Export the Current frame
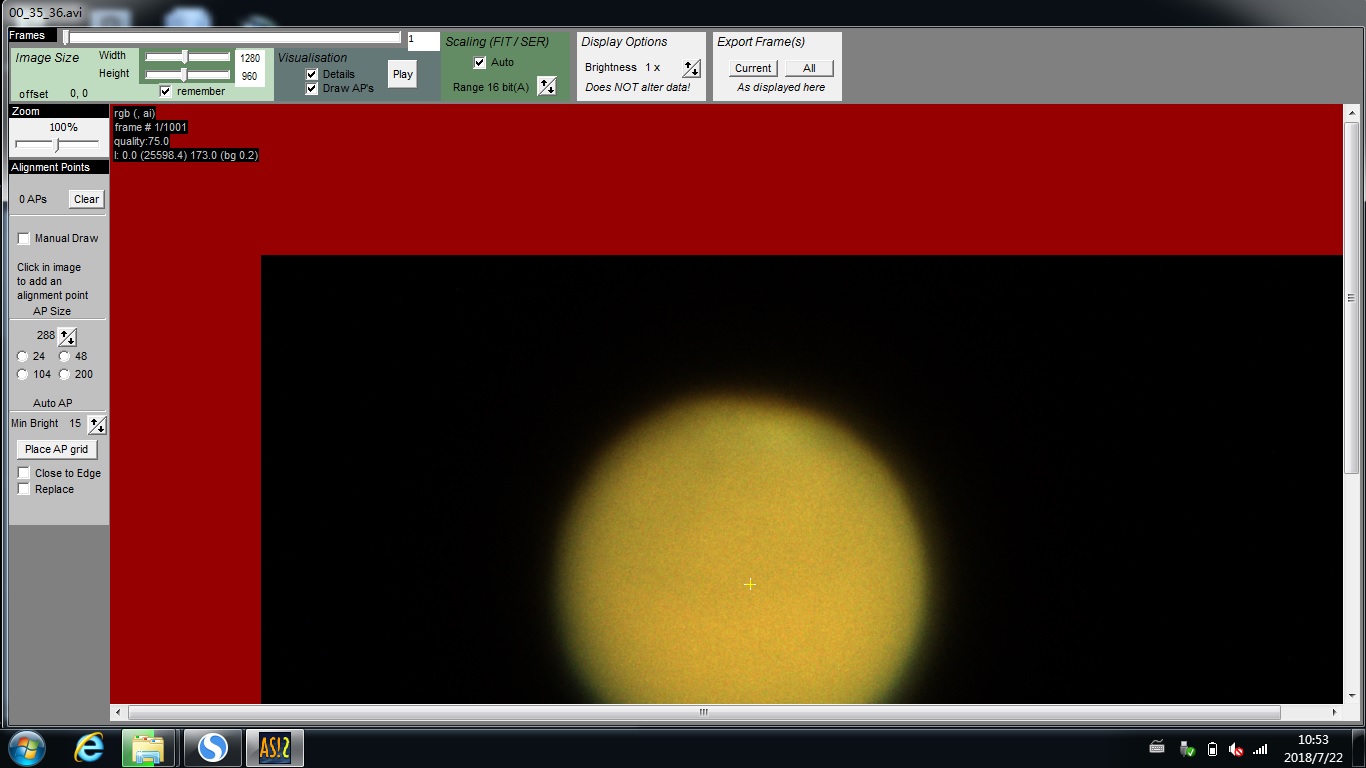Image resolution: width=1366 pixels, height=768 pixels. click(x=752, y=68)
